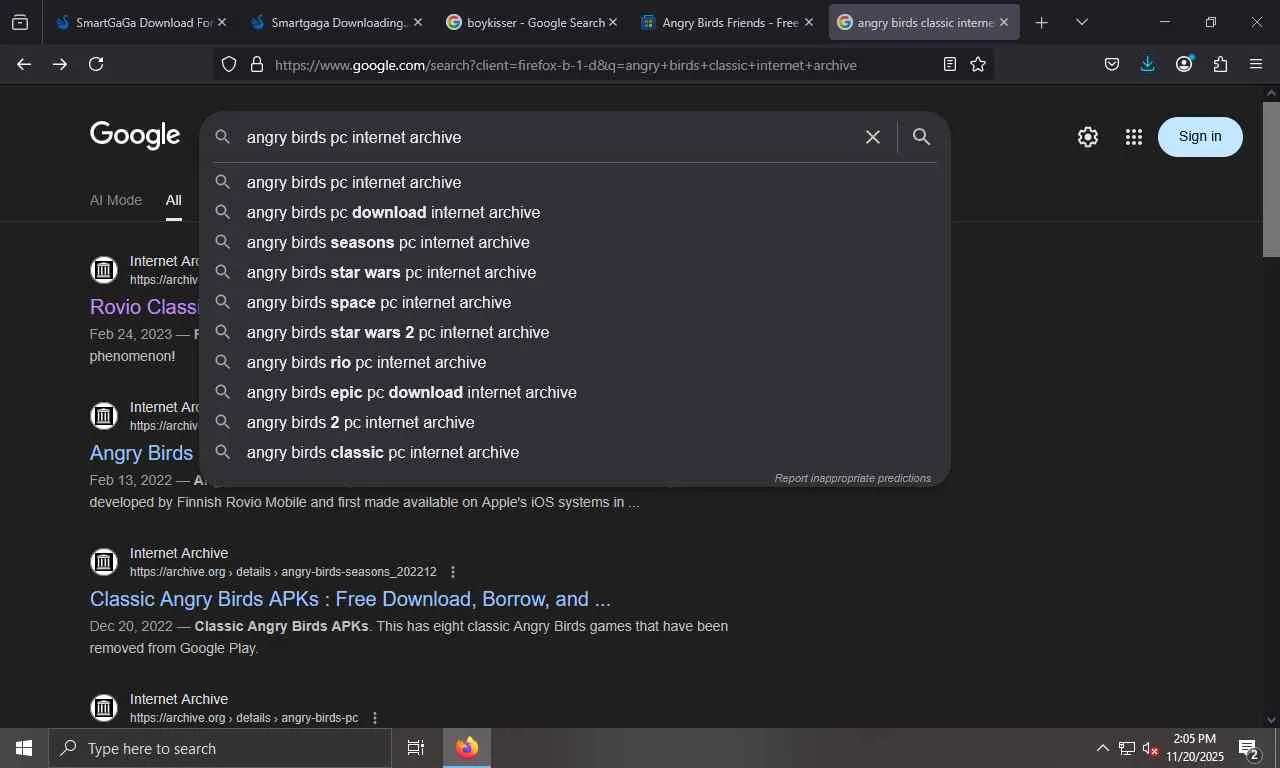Go back to the previous page
The height and width of the screenshot is (768, 1280).
click(24, 64)
